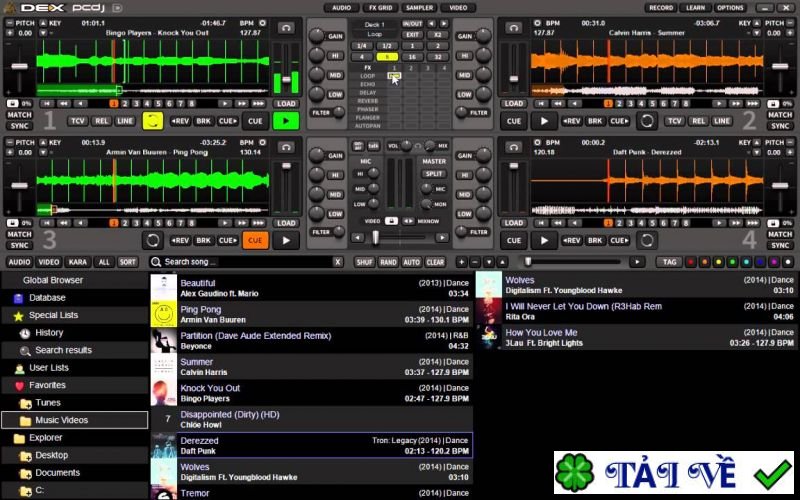Click browser toolbar down-arrow button

point(489,262)
